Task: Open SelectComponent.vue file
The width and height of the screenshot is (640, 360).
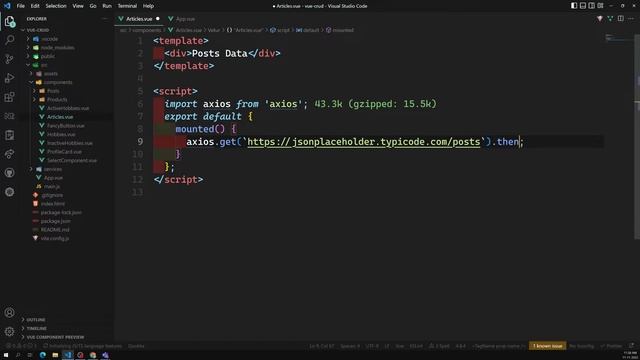Action: (72, 160)
